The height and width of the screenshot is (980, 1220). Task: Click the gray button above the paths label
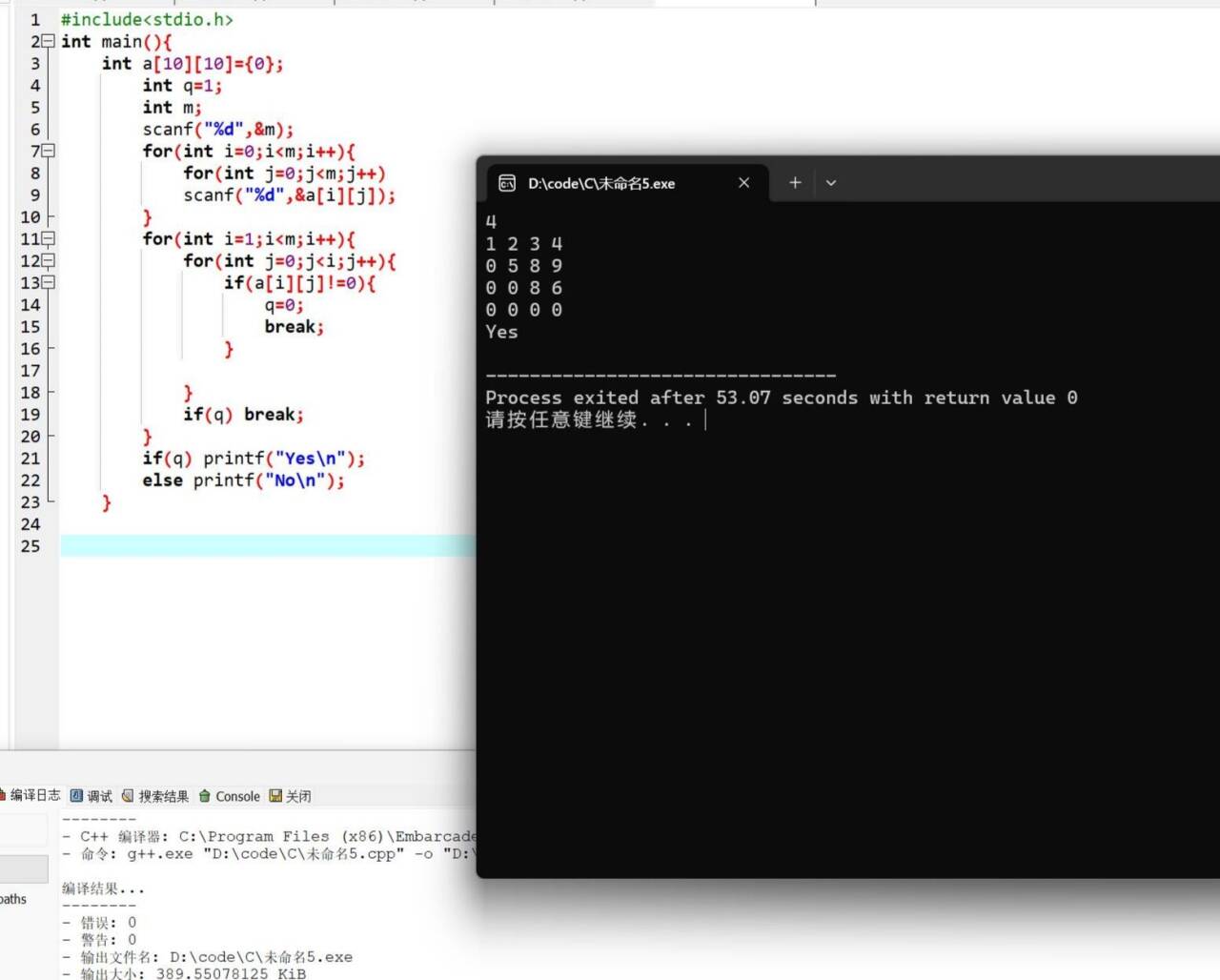[x=24, y=868]
